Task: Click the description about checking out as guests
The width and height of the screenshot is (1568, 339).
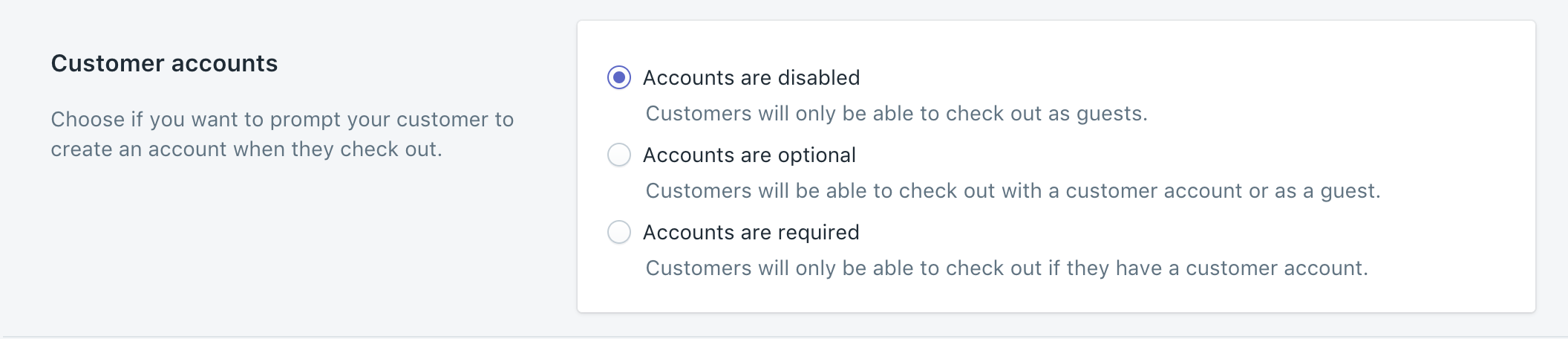Action: click(x=896, y=114)
